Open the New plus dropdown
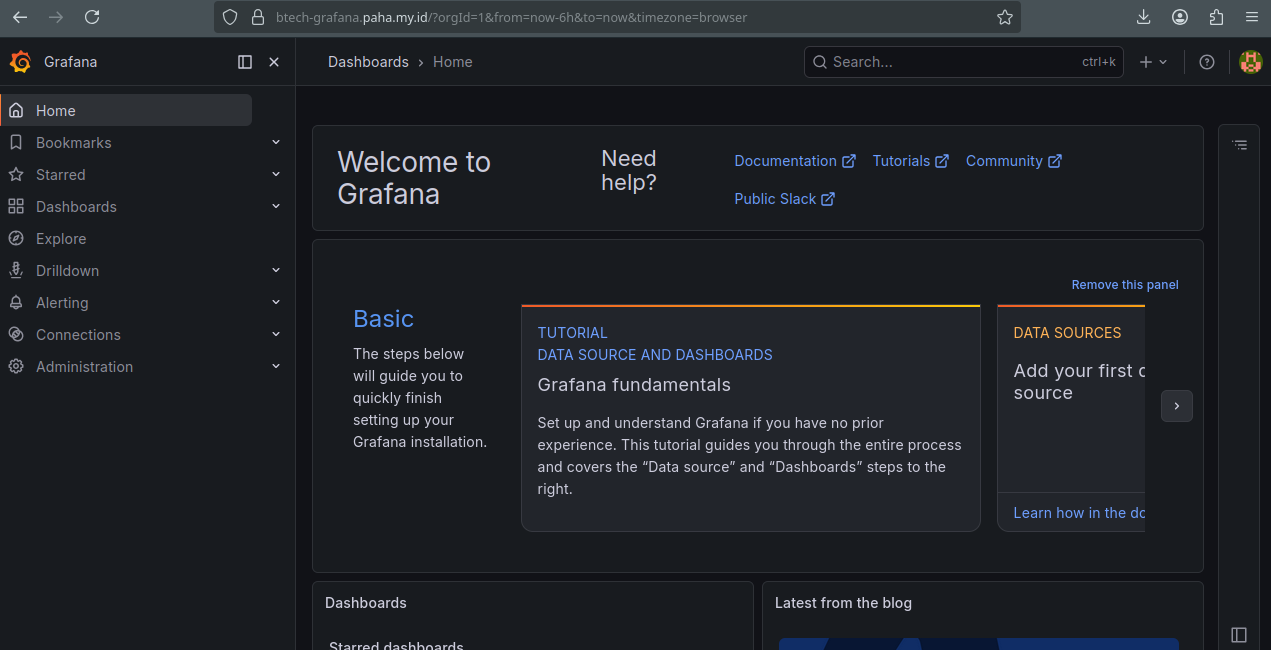This screenshot has width=1271, height=650. click(x=1153, y=62)
